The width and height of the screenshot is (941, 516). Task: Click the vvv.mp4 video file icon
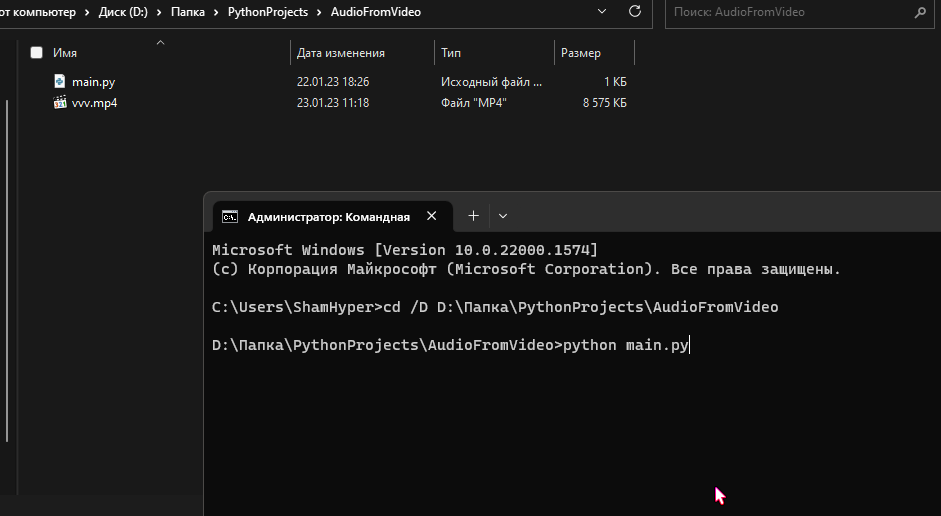tap(59, 103)
